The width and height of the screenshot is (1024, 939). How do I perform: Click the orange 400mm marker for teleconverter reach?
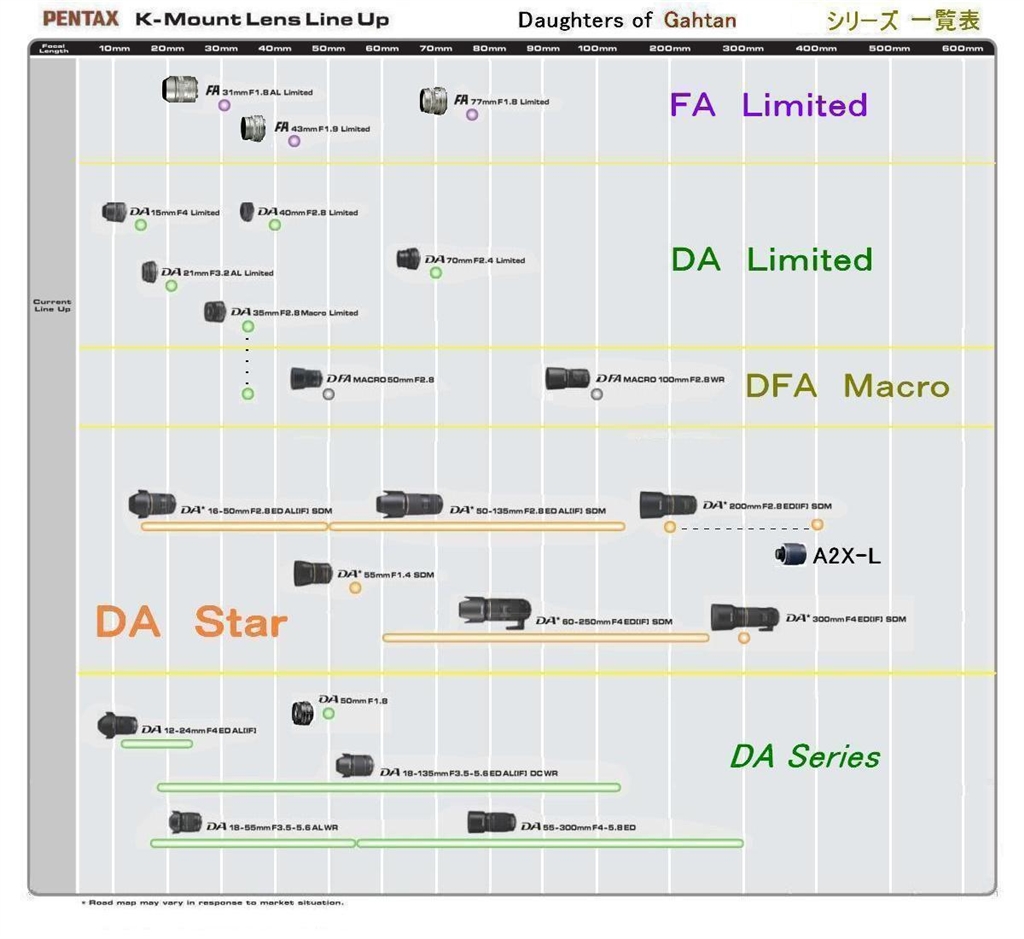pyautogui.click(x=817, y=524)
